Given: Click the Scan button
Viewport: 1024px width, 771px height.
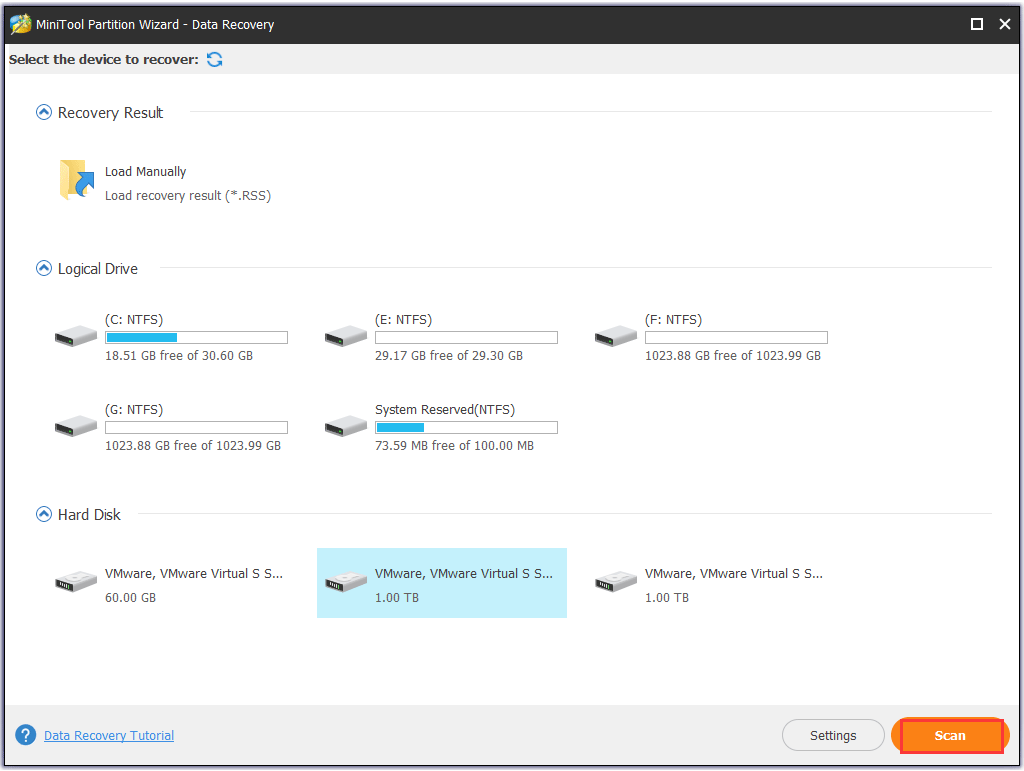Looking at the screenshot, I should click(950, 736).
